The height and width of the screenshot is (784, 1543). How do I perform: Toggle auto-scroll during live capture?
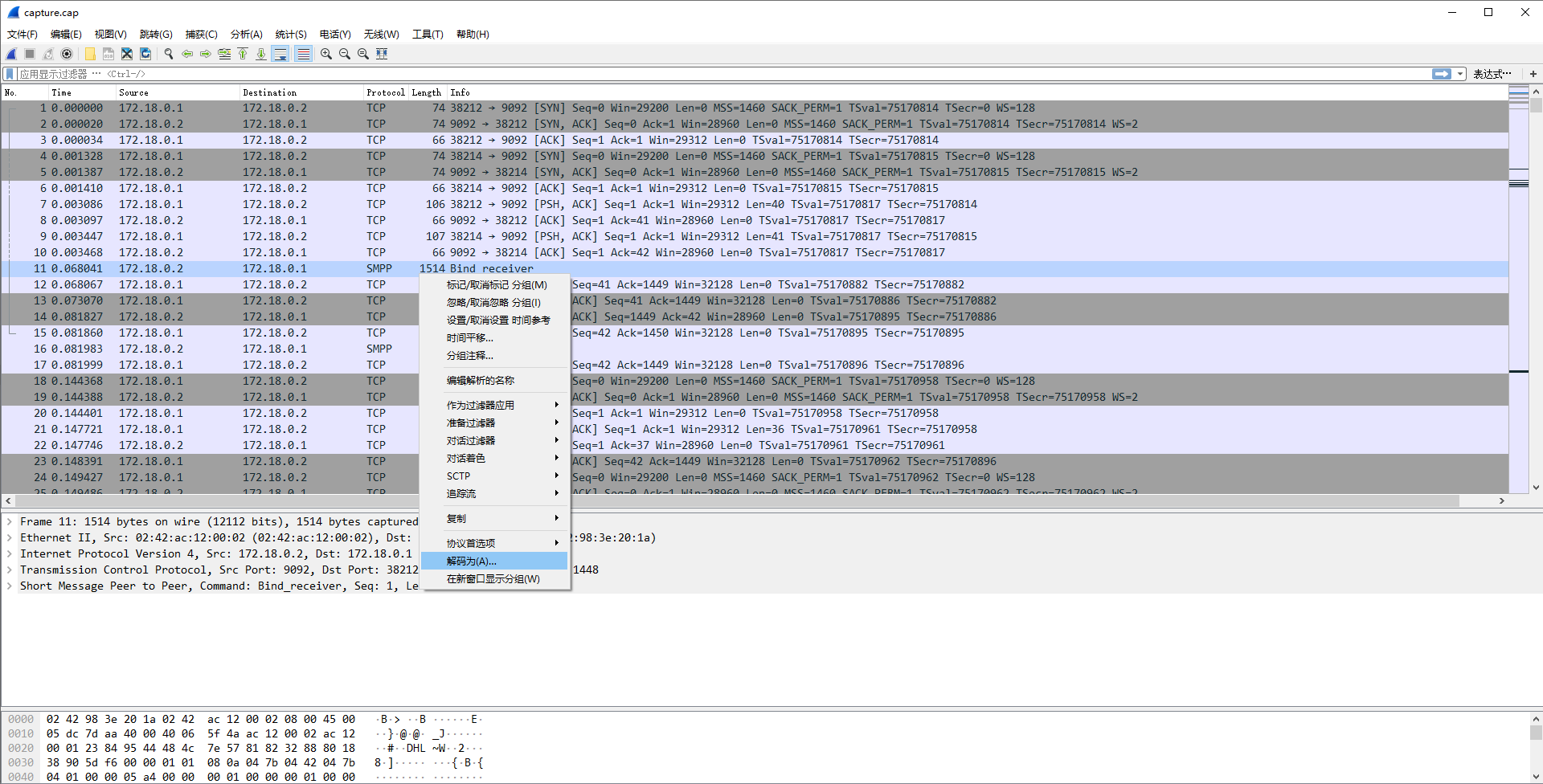click(280, 54)
